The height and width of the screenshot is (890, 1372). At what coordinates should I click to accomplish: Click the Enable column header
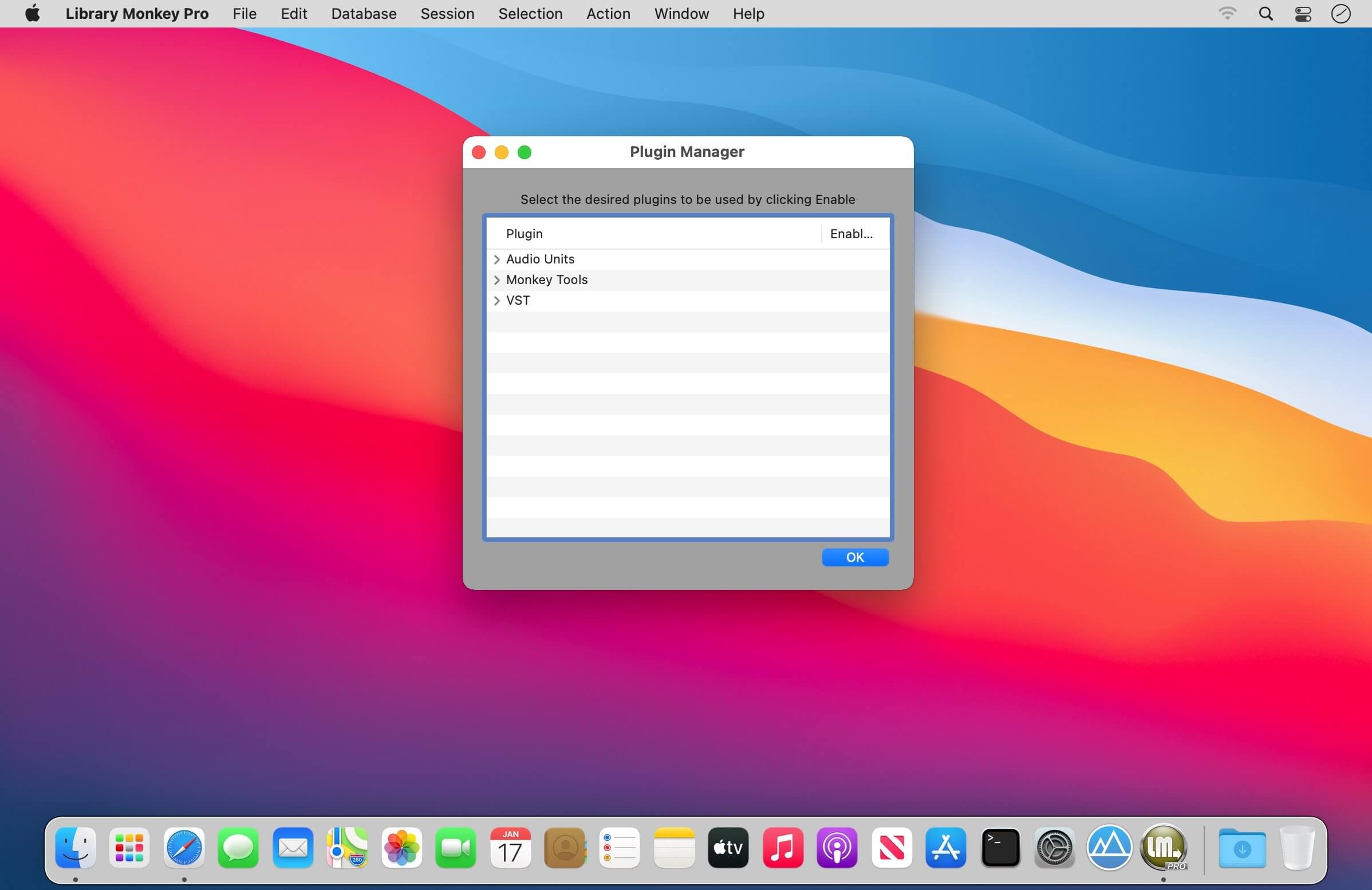pos(851,234)
